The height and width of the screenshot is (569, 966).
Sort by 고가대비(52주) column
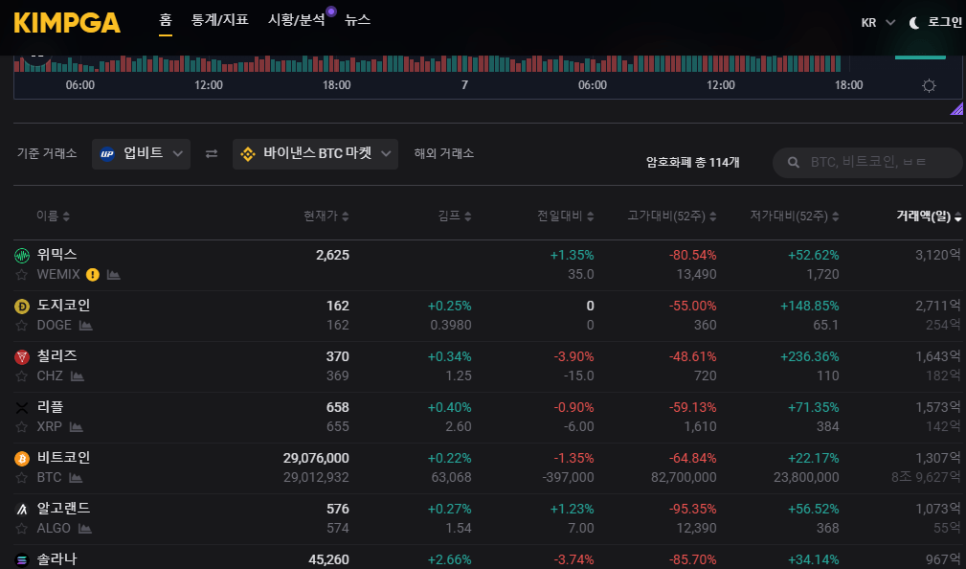point(672,216)
